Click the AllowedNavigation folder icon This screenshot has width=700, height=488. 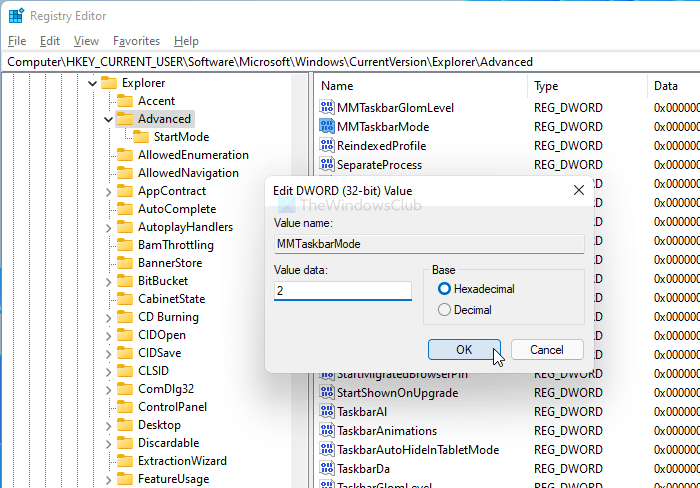[125, 173]
